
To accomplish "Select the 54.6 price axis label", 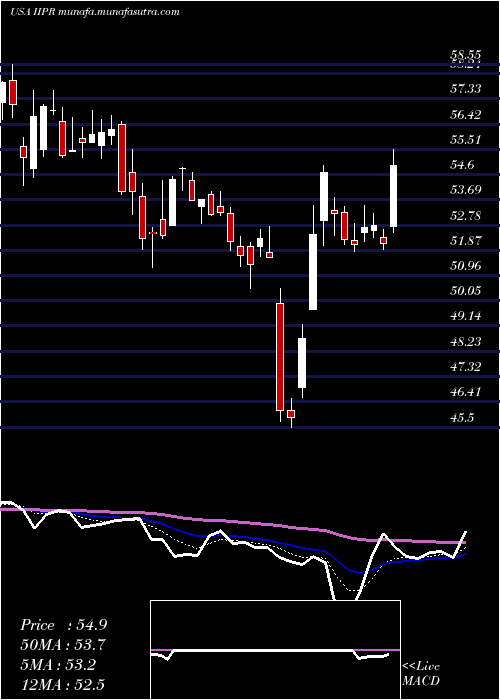I will (462, 165).
